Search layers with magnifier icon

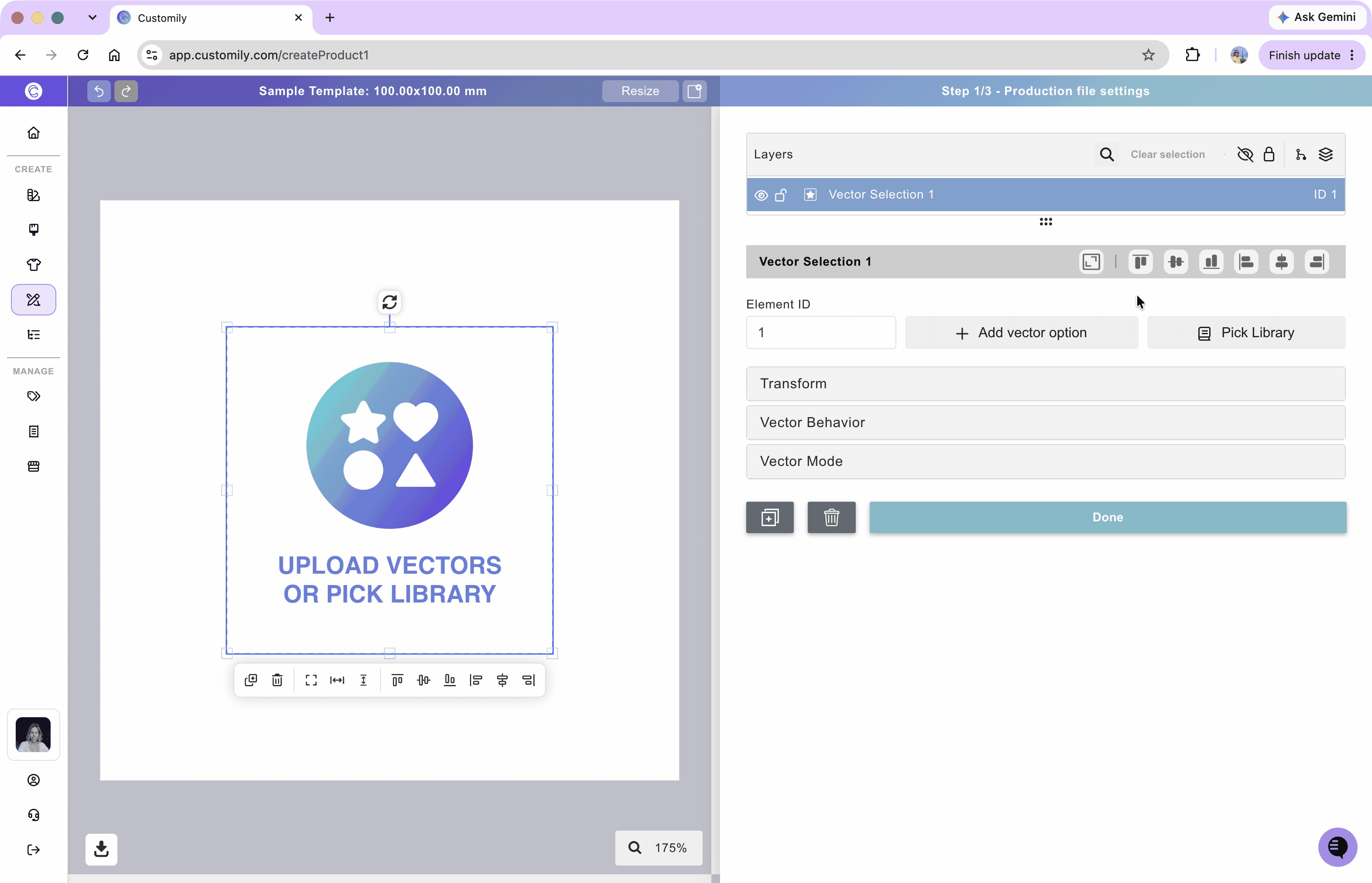(x=1106, y=154)
